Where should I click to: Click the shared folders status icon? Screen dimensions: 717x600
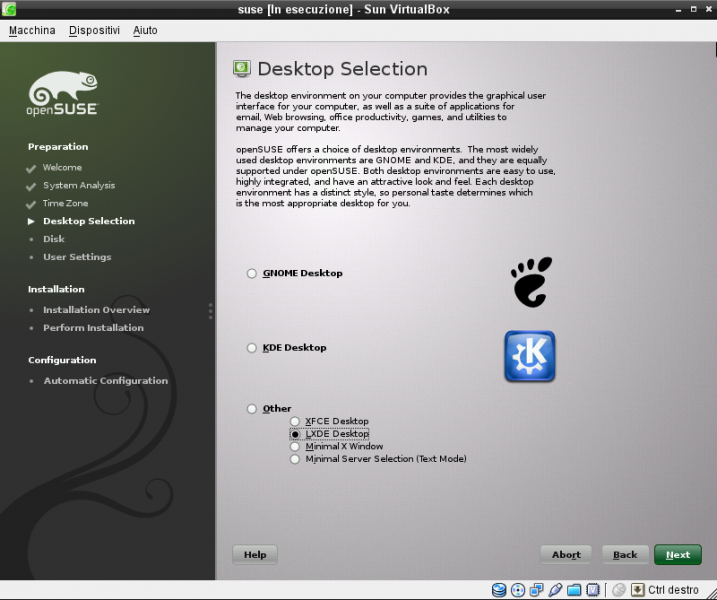click(574, 590)
